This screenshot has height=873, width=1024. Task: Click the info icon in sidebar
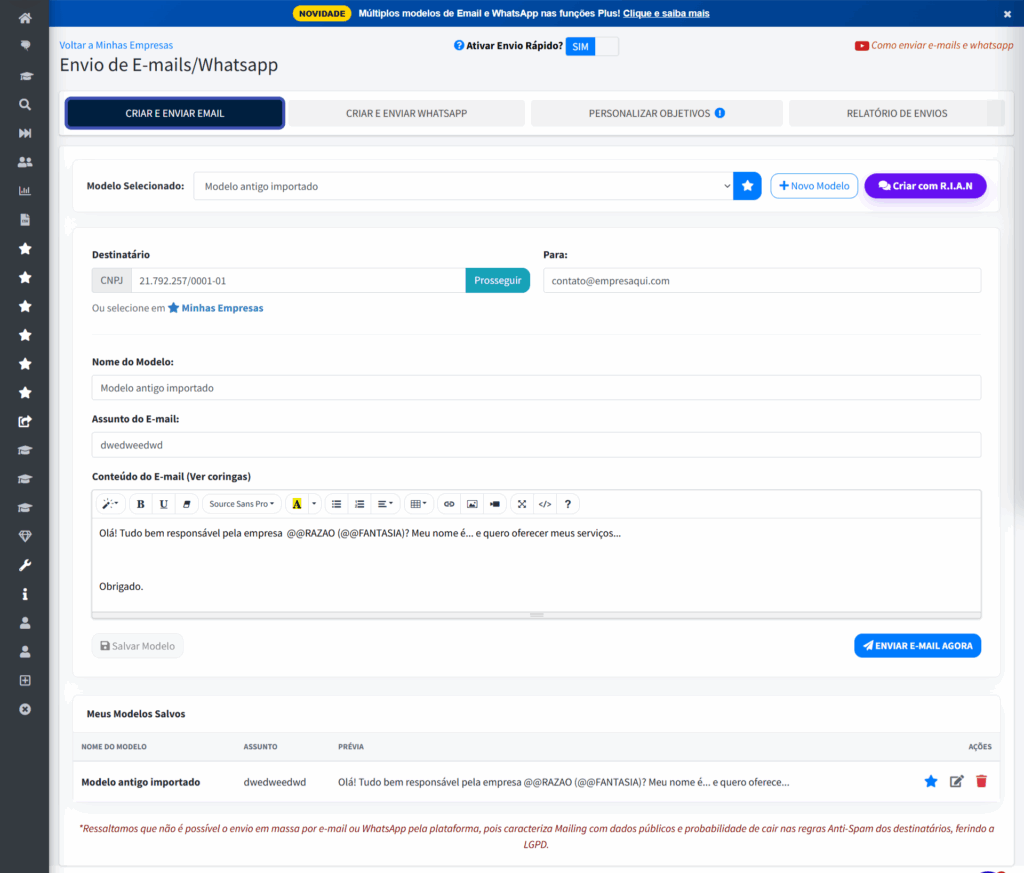coord(25,594)
